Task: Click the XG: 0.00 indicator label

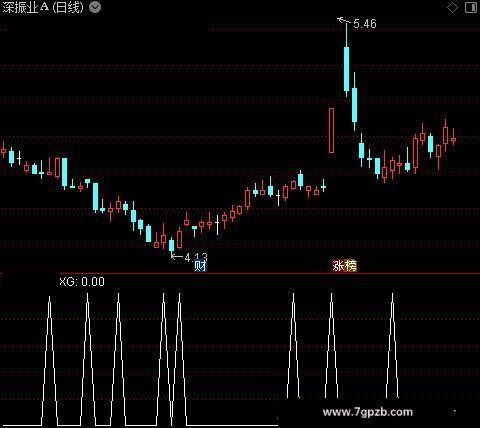Action: pyautogui.click(x=82, y=282)
